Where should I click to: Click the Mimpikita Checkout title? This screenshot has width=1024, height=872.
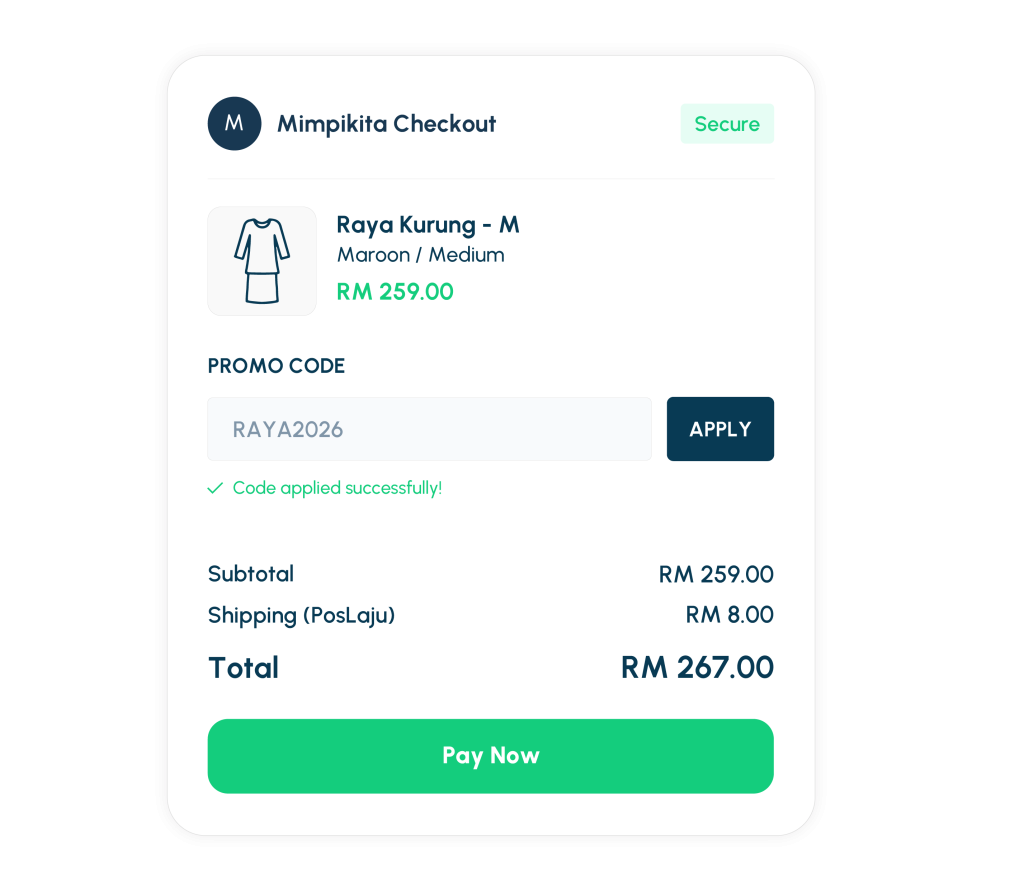(387, 123)
